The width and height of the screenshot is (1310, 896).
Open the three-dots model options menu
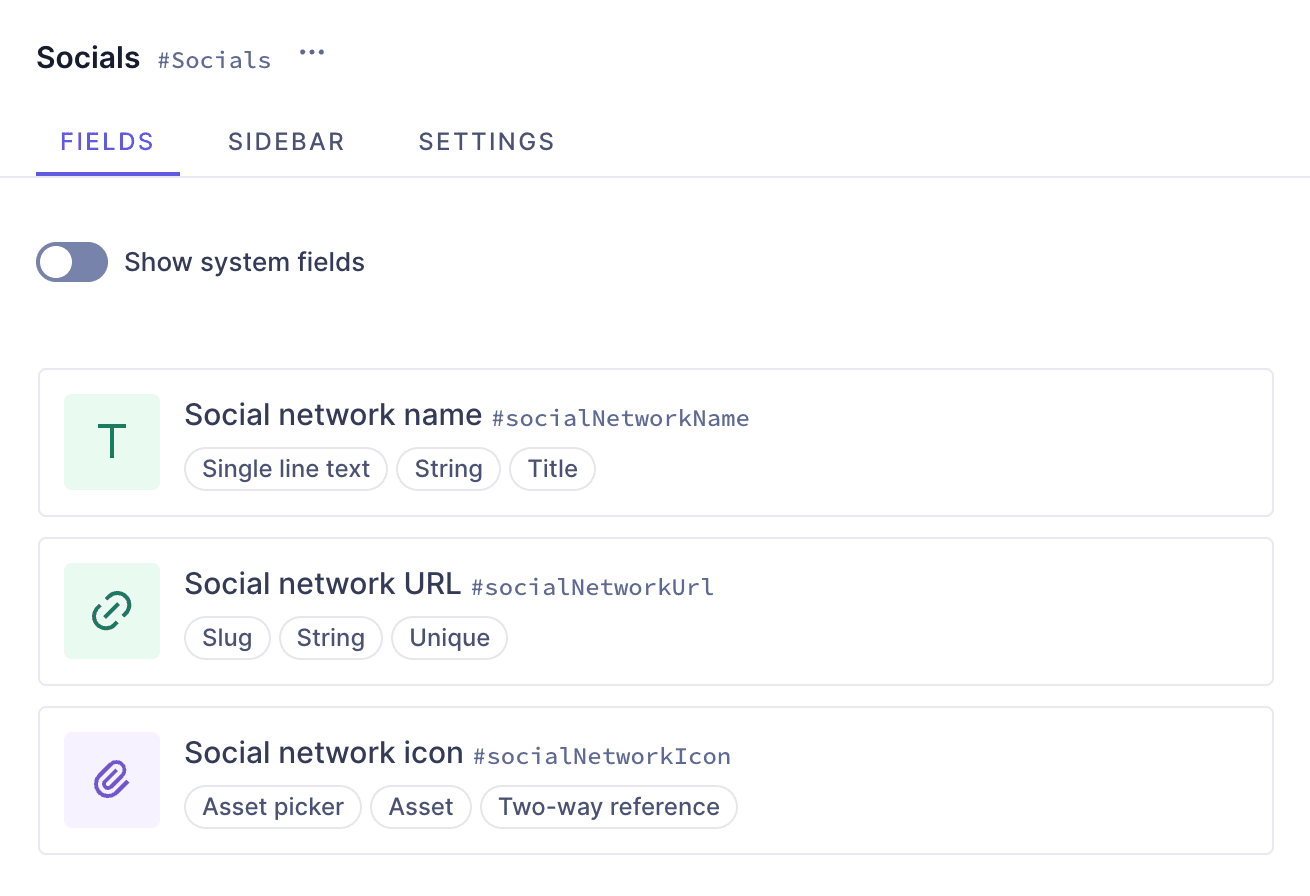tap(312, 54)
